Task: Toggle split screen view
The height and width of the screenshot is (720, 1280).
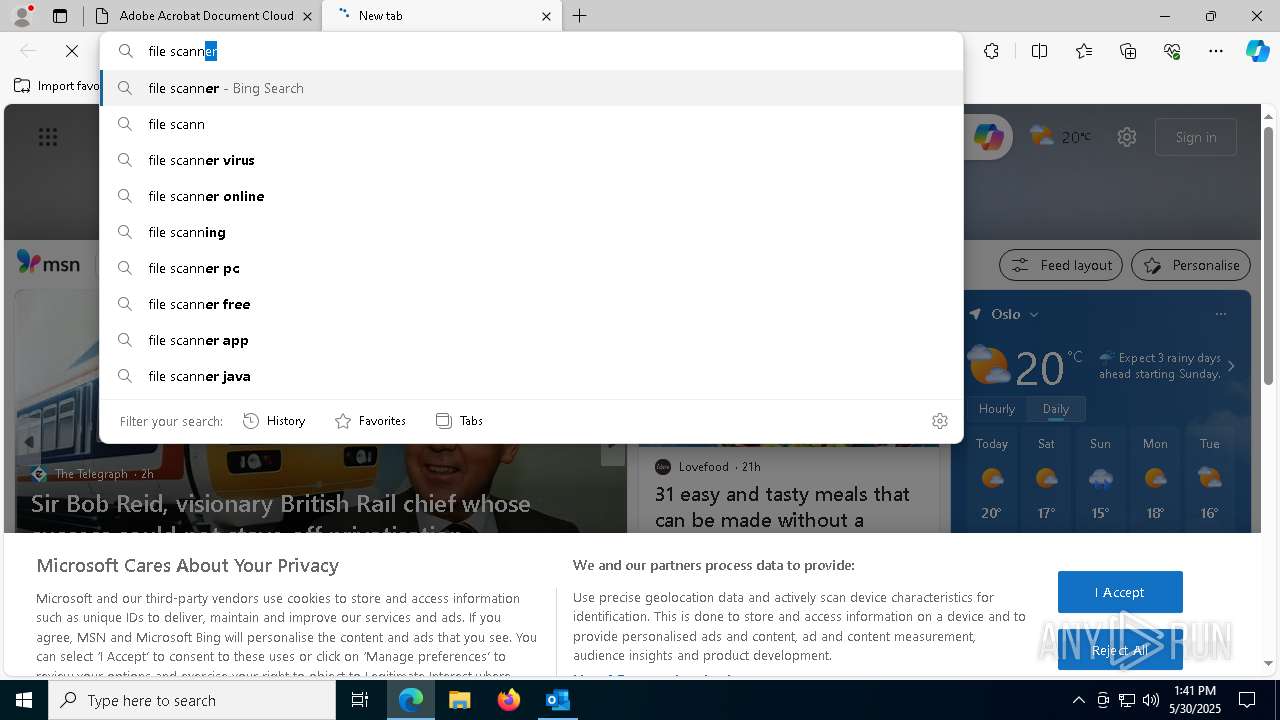Action: (1039, 51)
